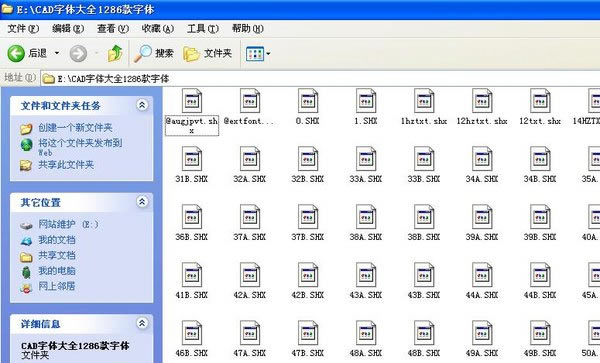Select the @augjpvt.shx file icon

click(x=192, y=101)
